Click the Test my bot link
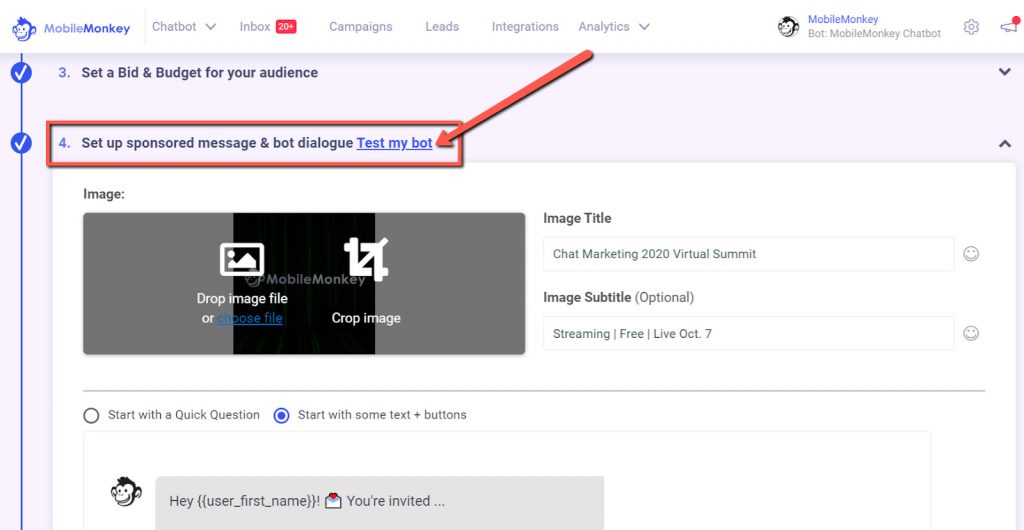This screenshot has width=1024, height=530. [394, 143]
